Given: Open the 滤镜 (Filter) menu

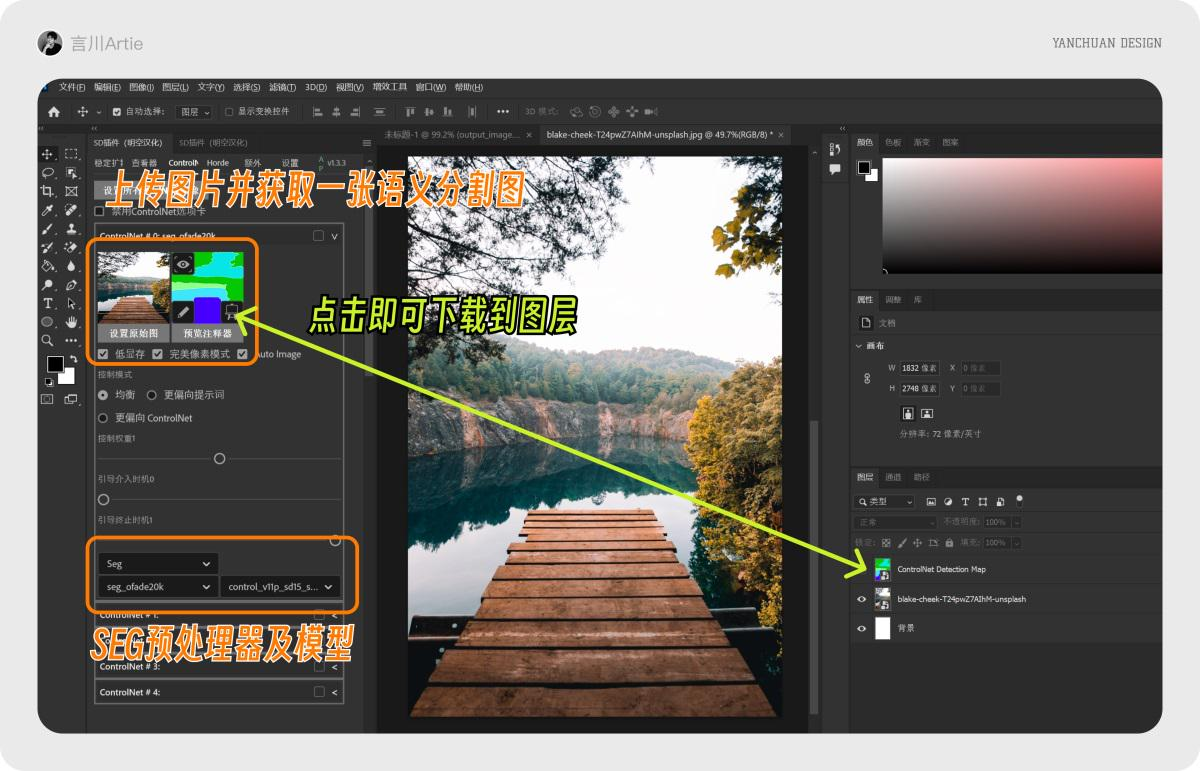Looking at the screenshot, I should click(283, 87).
